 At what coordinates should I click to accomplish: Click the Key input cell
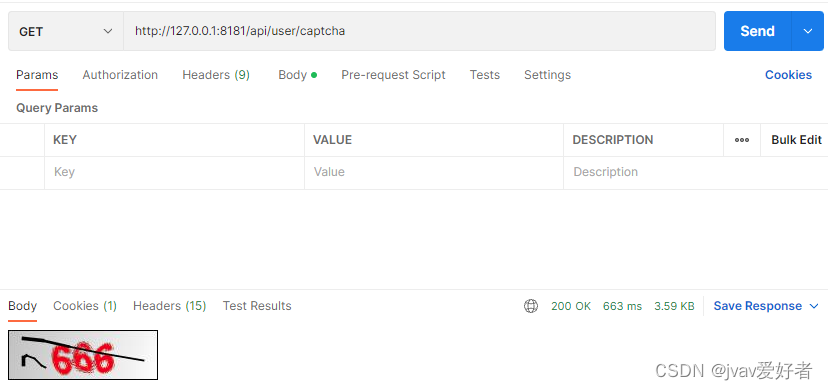(x=174, y=173)
